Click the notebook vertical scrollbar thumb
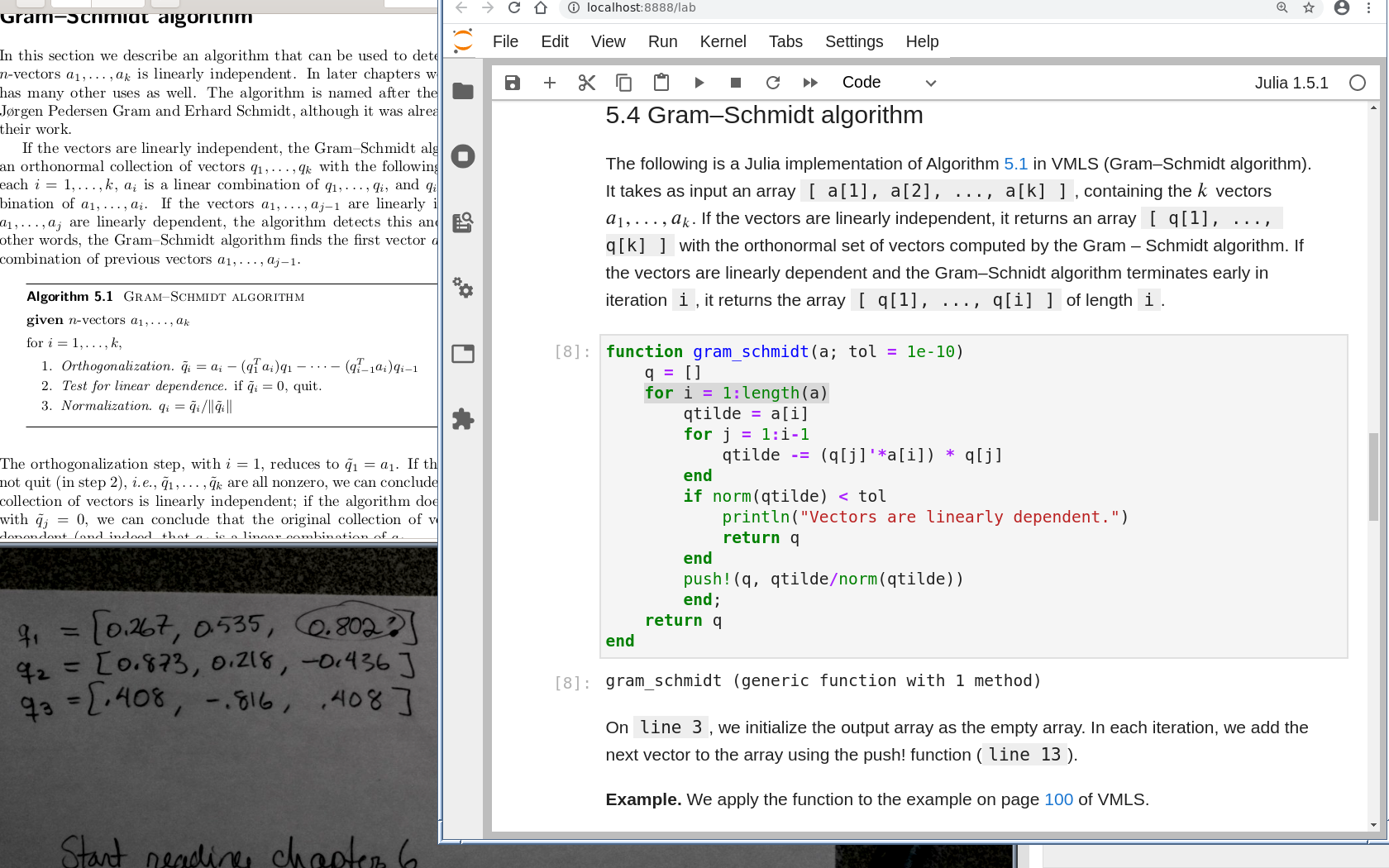The width and height of the screenshot is (1389, 868). (1374, 477)
